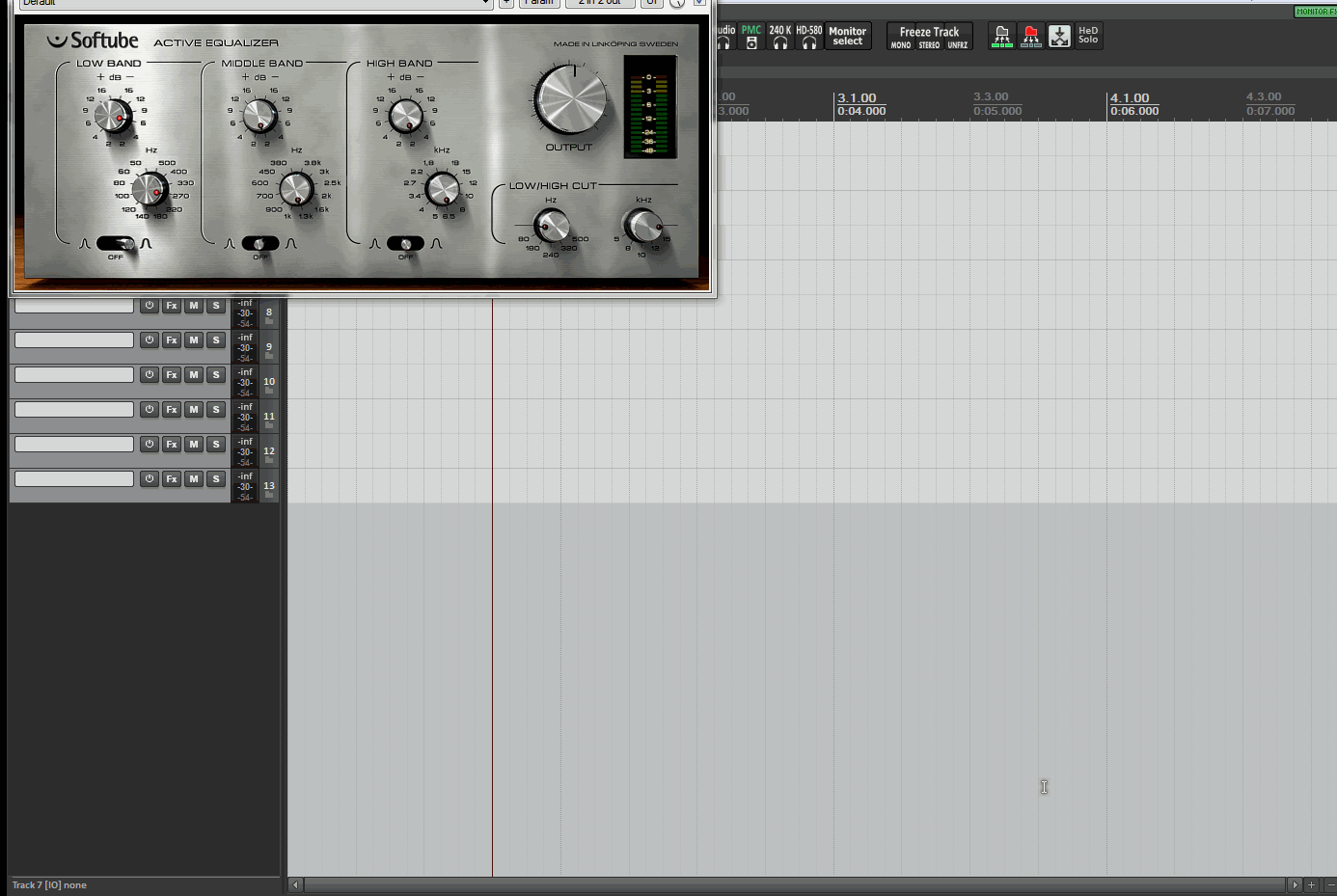Mute track 8

coord(194,306)
